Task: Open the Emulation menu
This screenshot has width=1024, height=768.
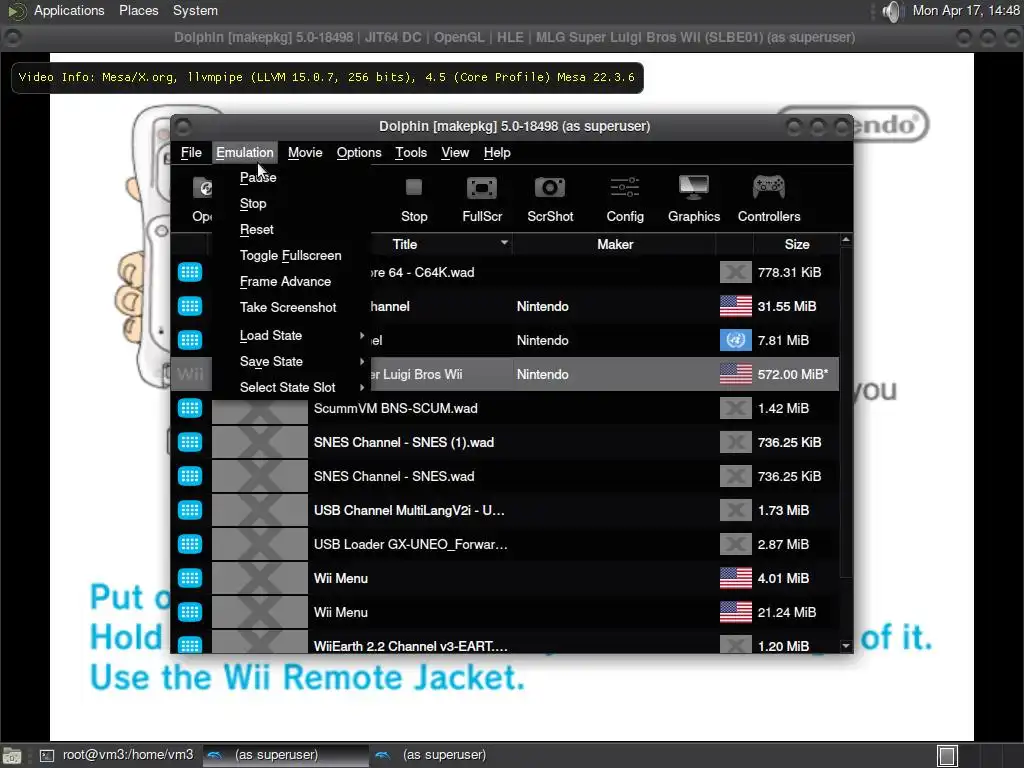Action: pos(245,153)
